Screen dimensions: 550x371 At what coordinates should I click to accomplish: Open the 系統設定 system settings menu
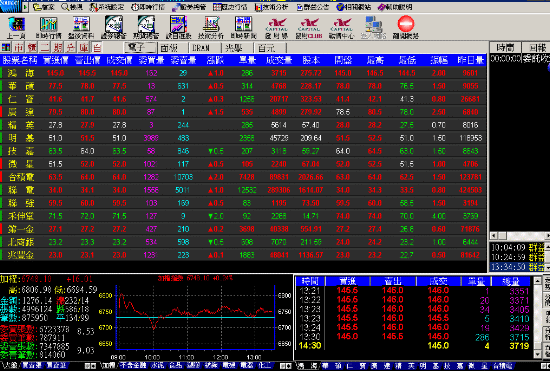[x=108, y=7]
